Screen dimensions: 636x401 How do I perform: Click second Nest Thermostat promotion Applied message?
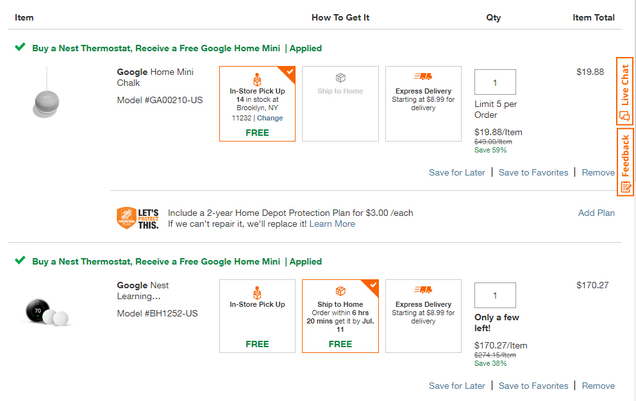pos(177,262)
